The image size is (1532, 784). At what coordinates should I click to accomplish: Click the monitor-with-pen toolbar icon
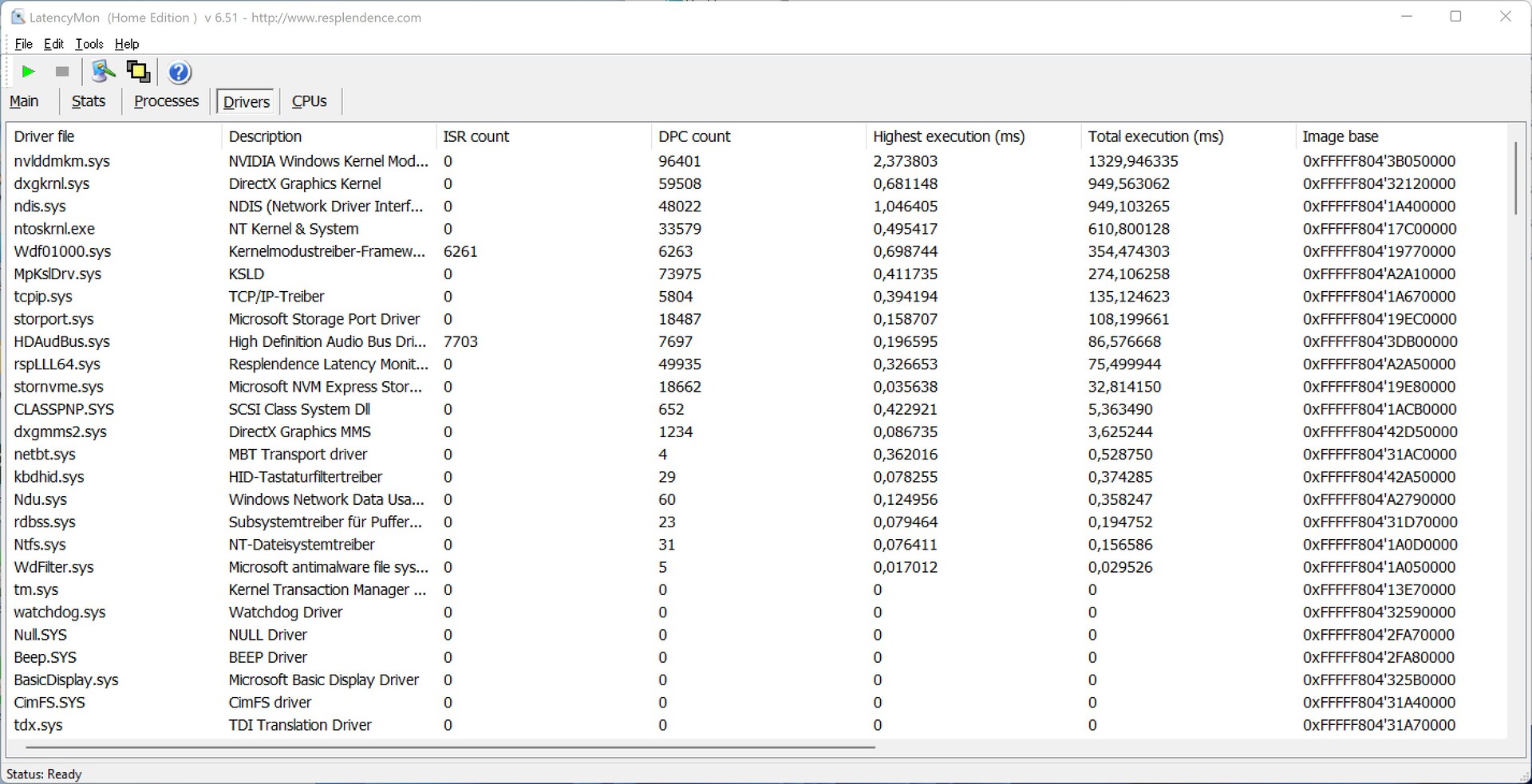coord(103,72)
